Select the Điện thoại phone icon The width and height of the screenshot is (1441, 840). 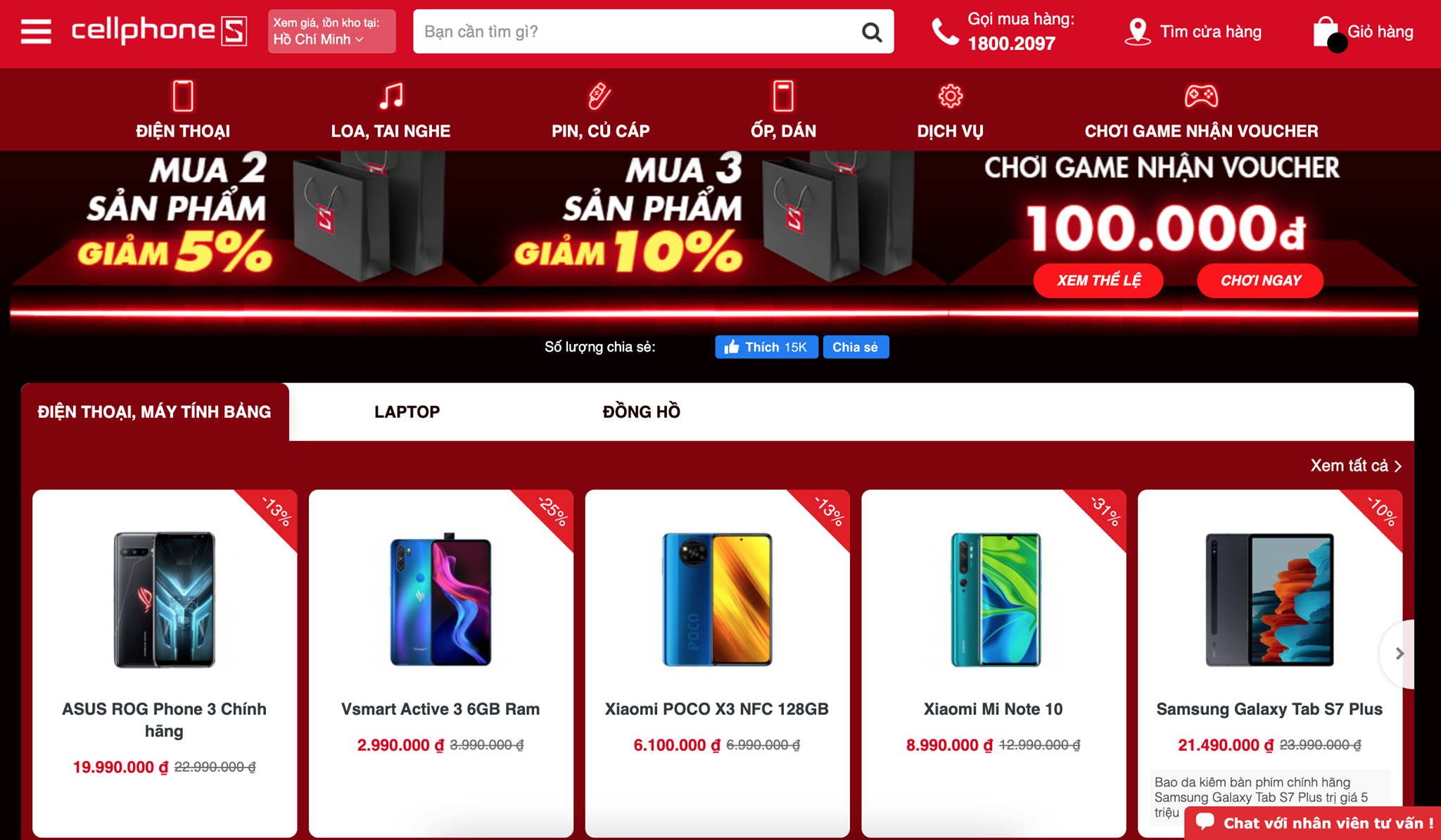click(183, 96)
